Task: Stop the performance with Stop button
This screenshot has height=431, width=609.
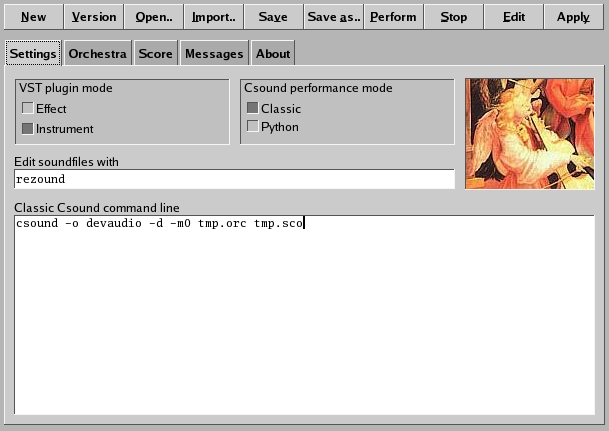Action: click(x=453, y=17)
